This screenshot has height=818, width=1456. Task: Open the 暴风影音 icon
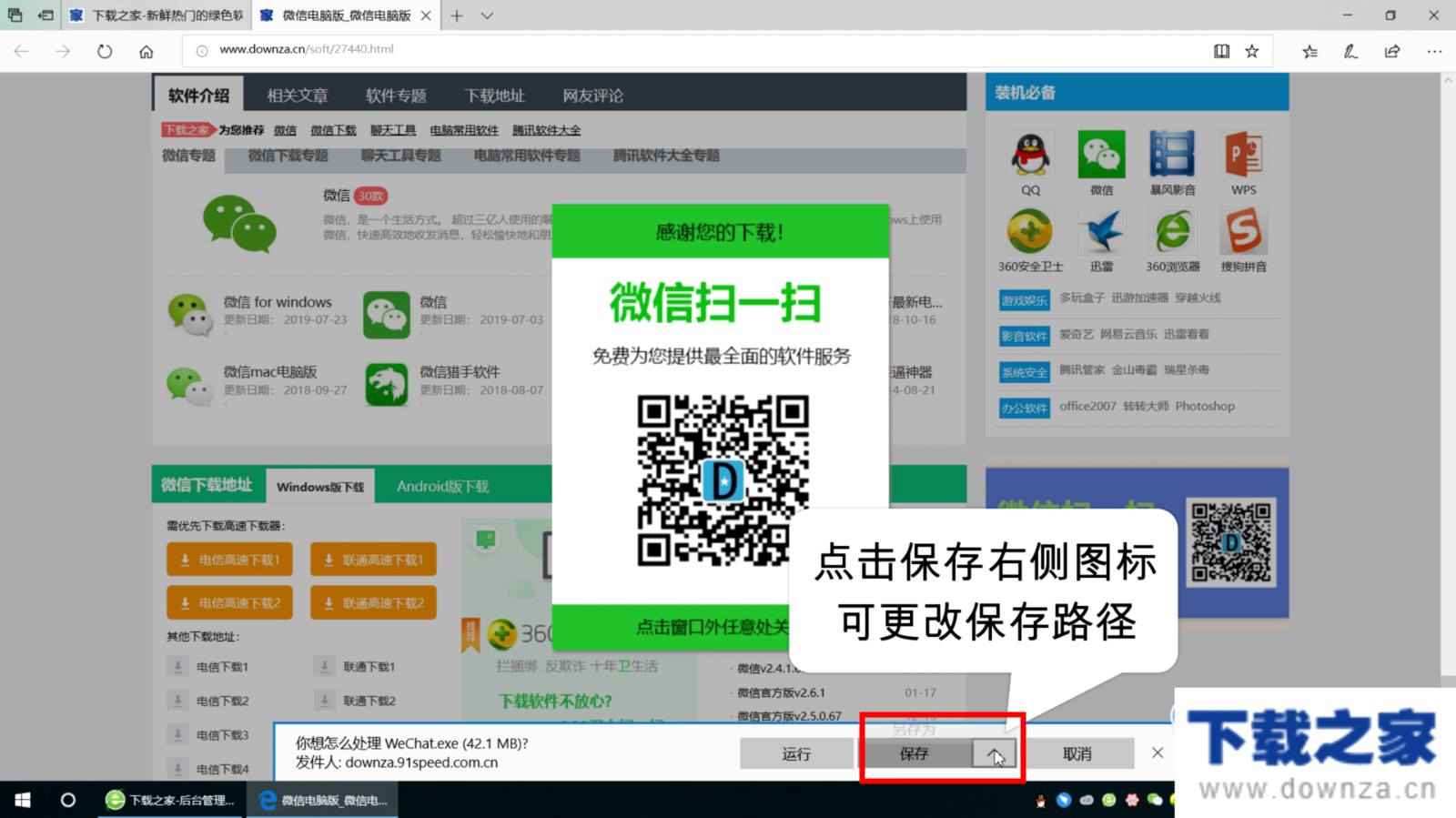point(1172,155)
